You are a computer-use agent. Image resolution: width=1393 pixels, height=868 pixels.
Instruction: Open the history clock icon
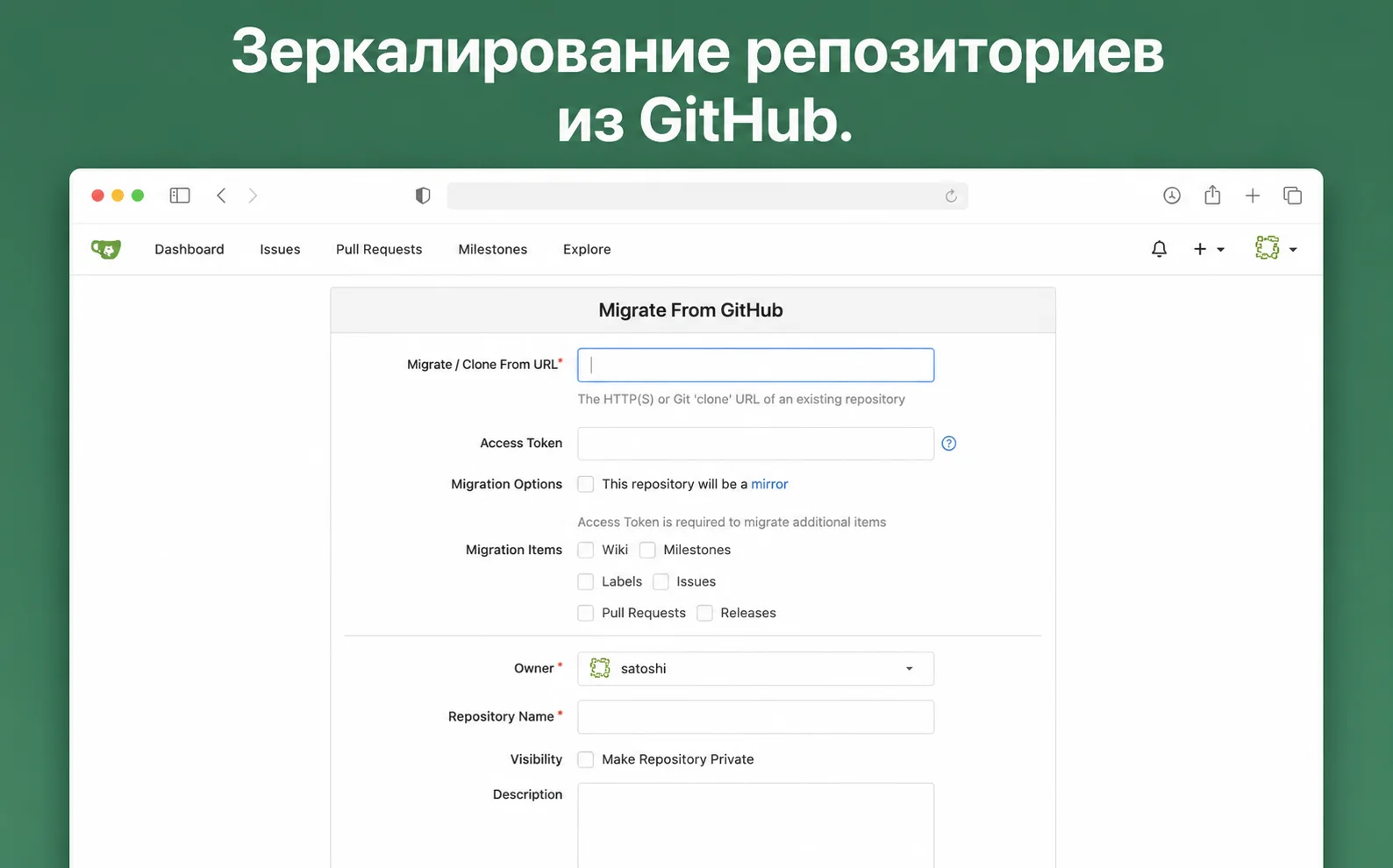(x=1172, y=196)
